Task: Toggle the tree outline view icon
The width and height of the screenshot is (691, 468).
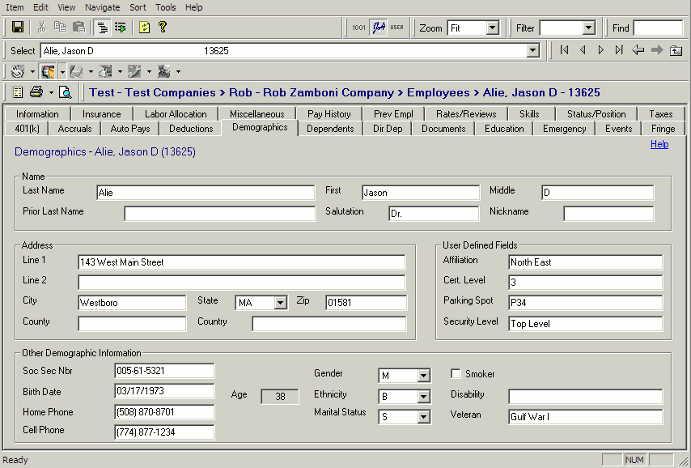Action: coord(103,27)
